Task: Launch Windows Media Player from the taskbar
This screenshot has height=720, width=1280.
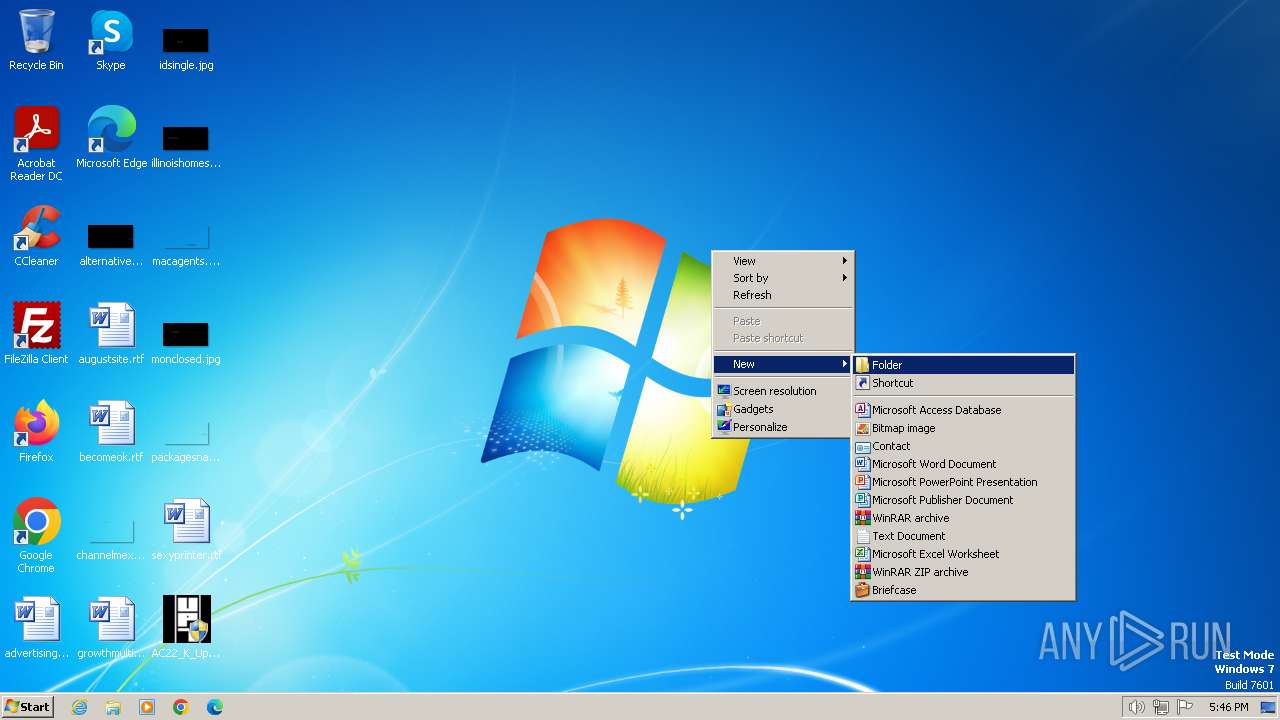Action: pos(147,707)
